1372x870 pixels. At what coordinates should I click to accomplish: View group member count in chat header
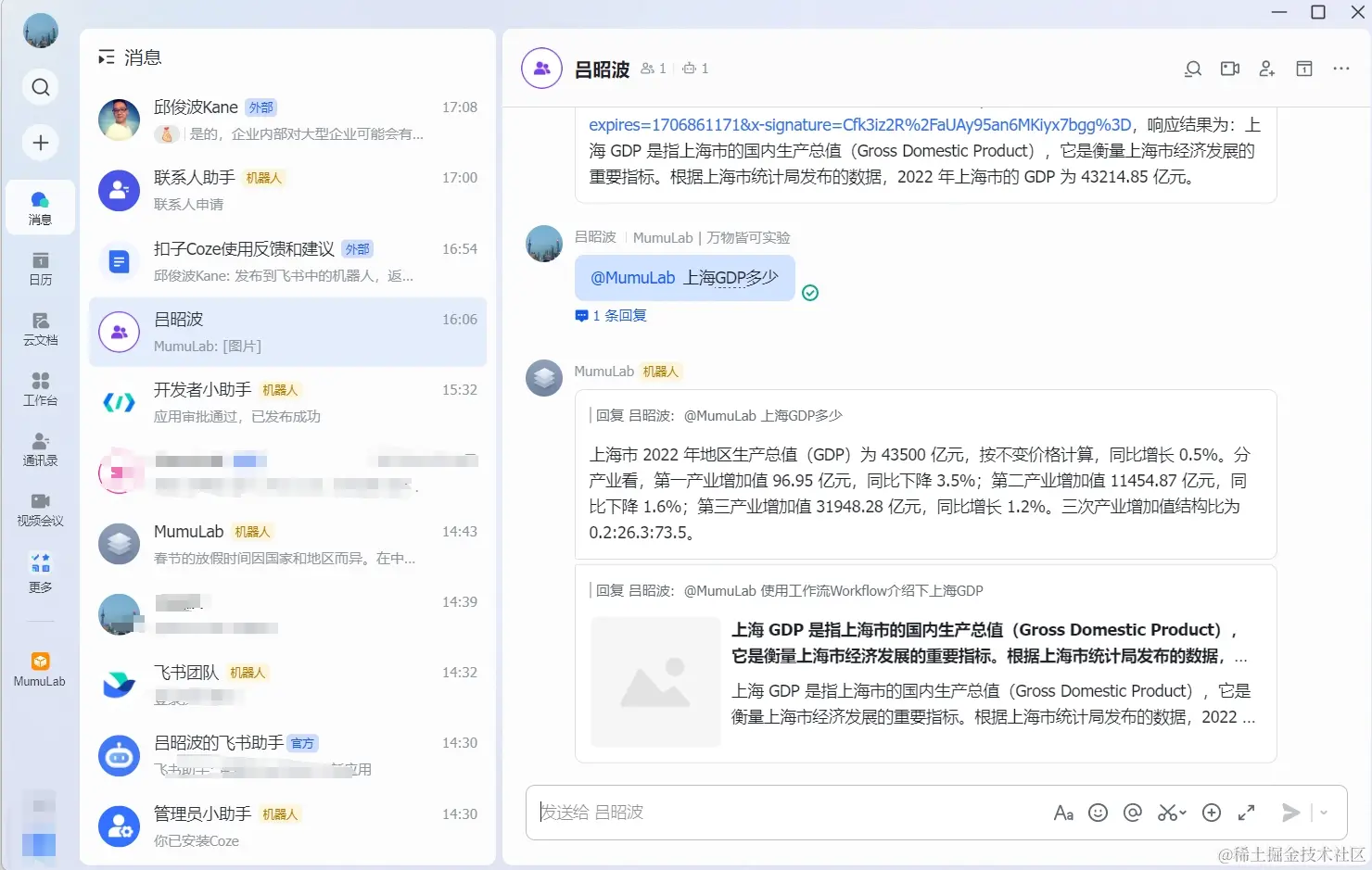[x=654, y=69]
